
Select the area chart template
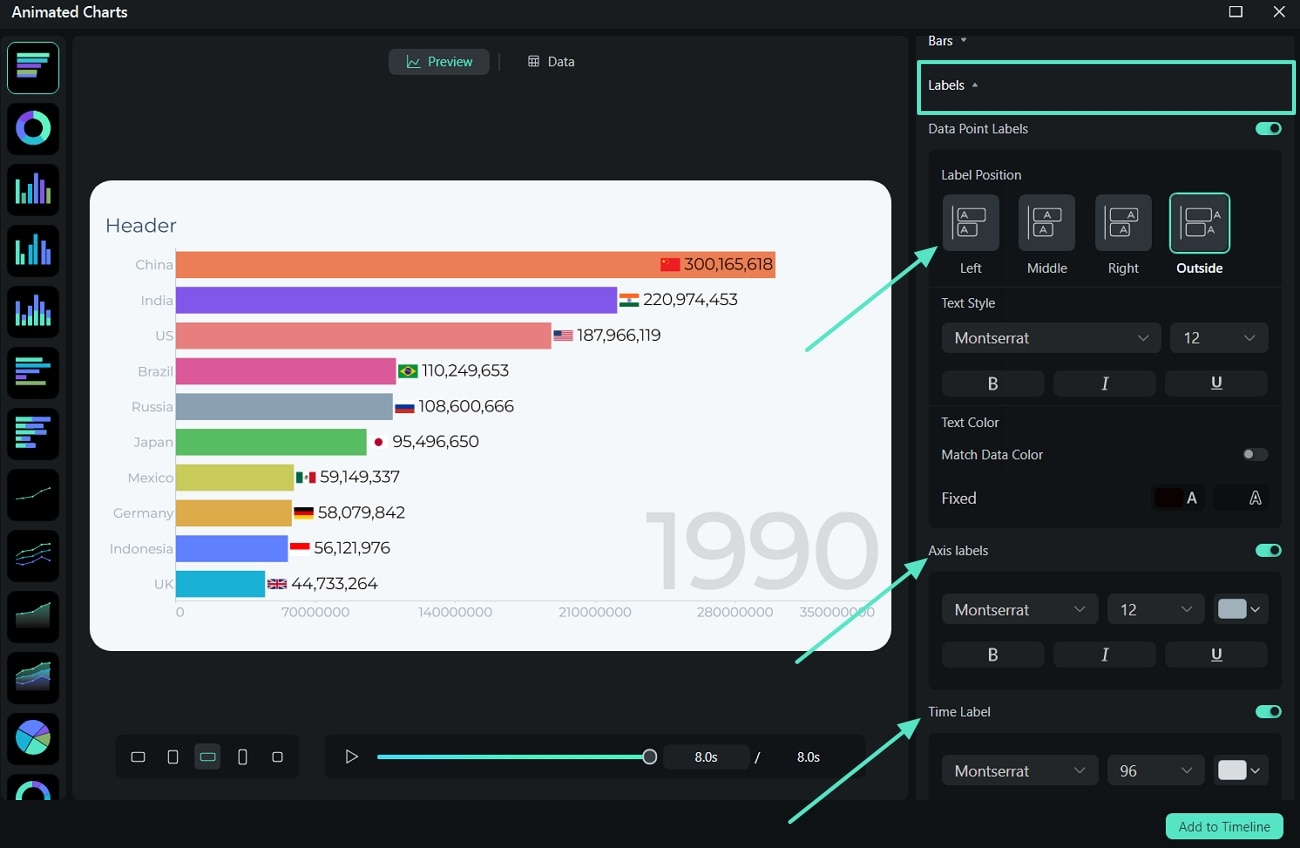click(33, 616)
